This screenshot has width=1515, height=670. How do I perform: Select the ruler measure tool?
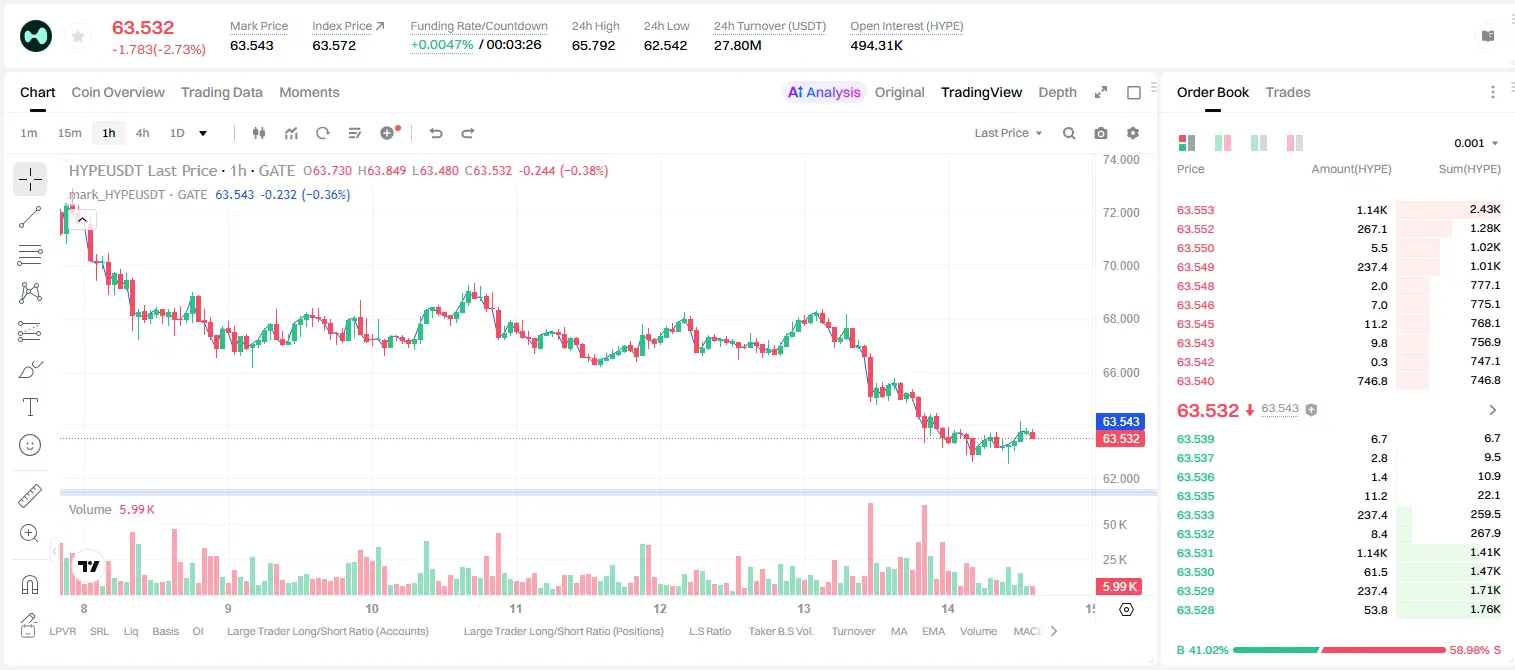click(30, 496)
